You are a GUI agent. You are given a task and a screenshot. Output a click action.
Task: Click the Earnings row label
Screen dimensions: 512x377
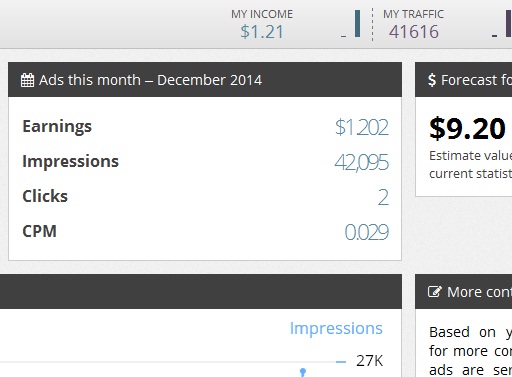click(x=57, y=127)
